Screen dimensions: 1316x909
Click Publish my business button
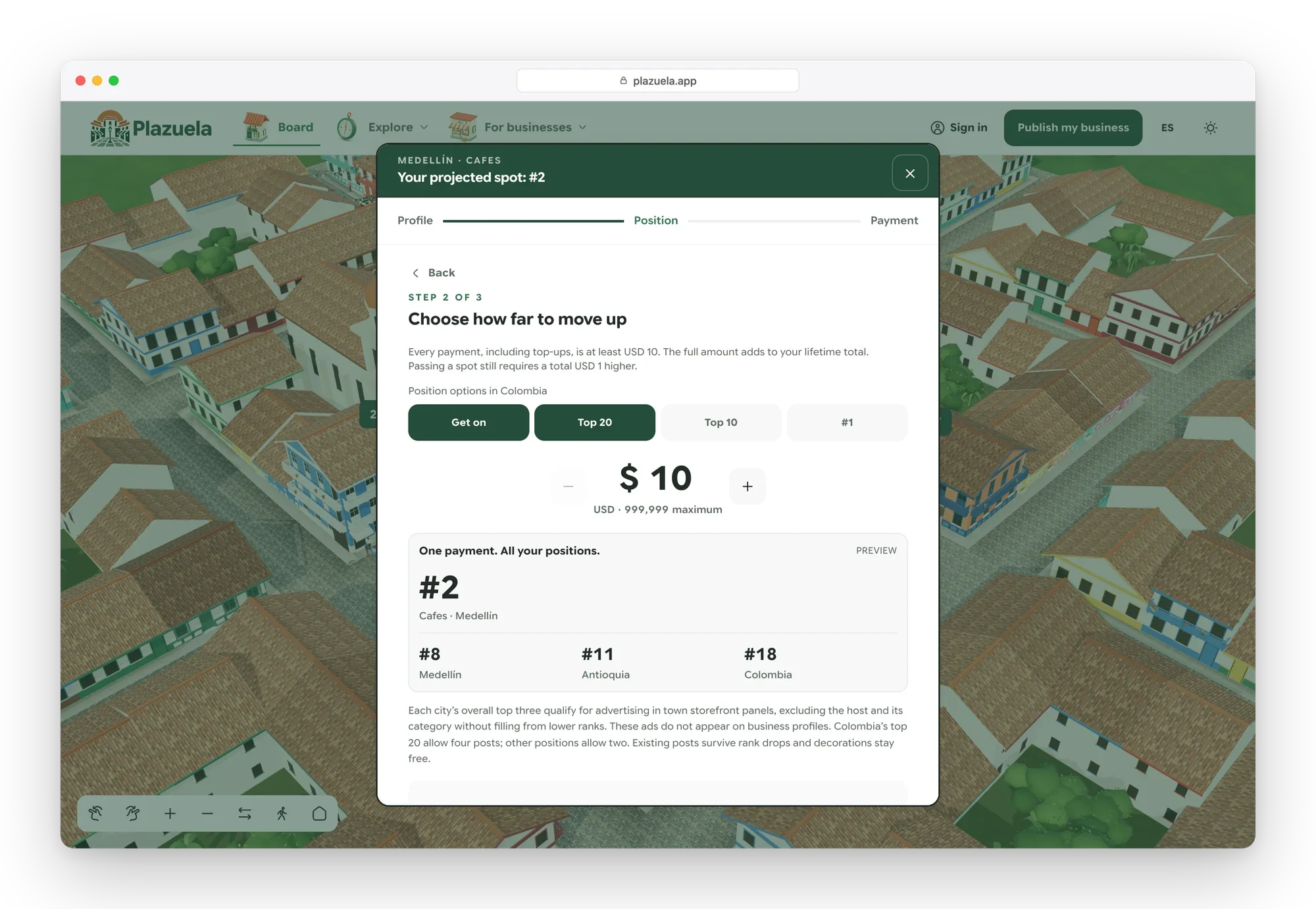click(1073, 128)
